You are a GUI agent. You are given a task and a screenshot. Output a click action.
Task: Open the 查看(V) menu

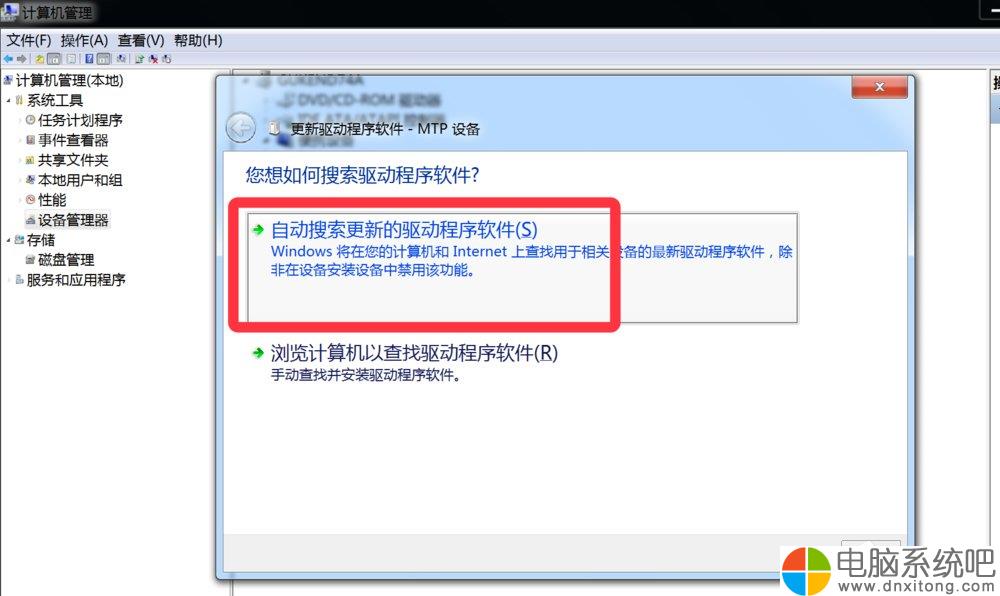click(x=140, y=40)
